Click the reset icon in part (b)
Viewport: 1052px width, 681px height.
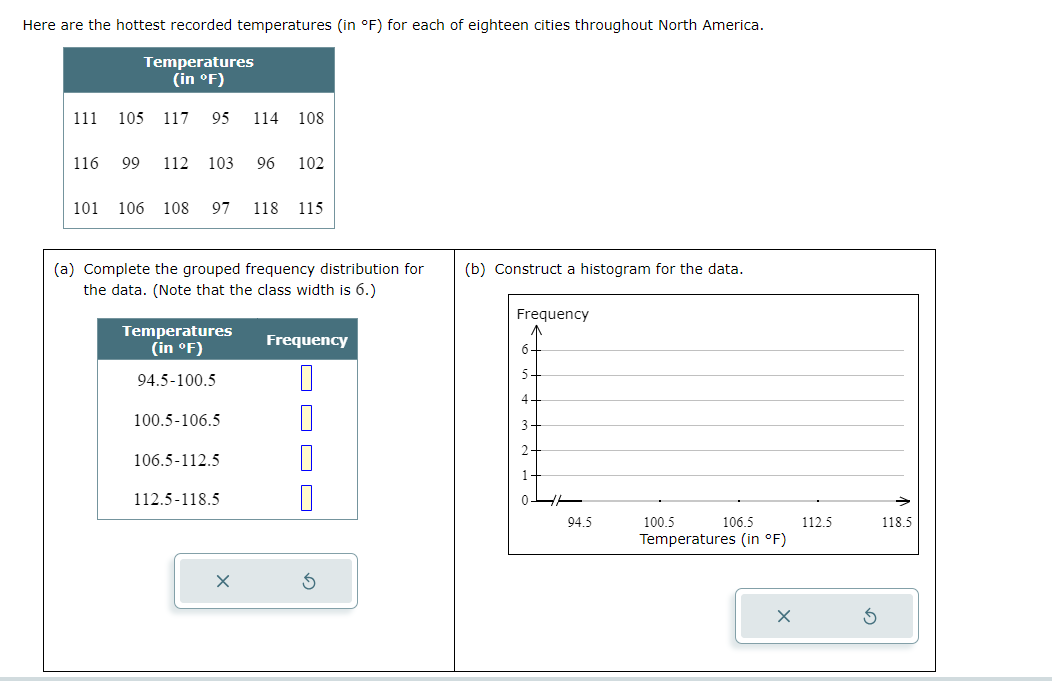pyautogui.click(x=869, y=616)
